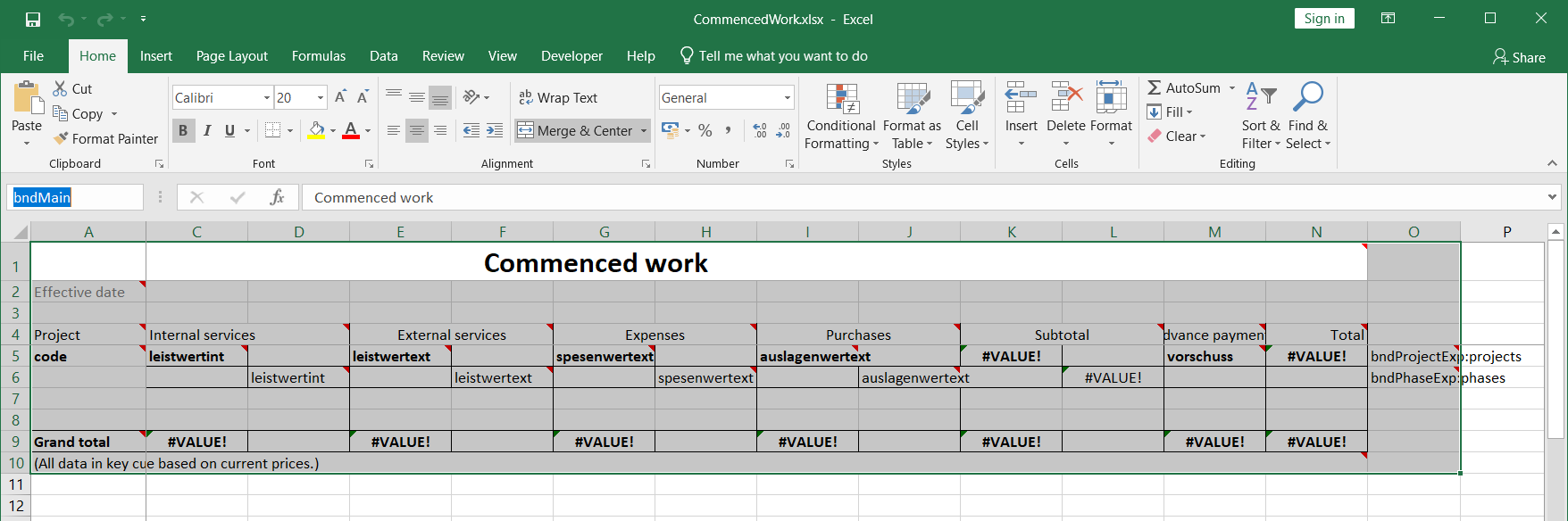Click the Save icon in title bar
Screen dimensions: 1568x521
[x=33, y=19]
